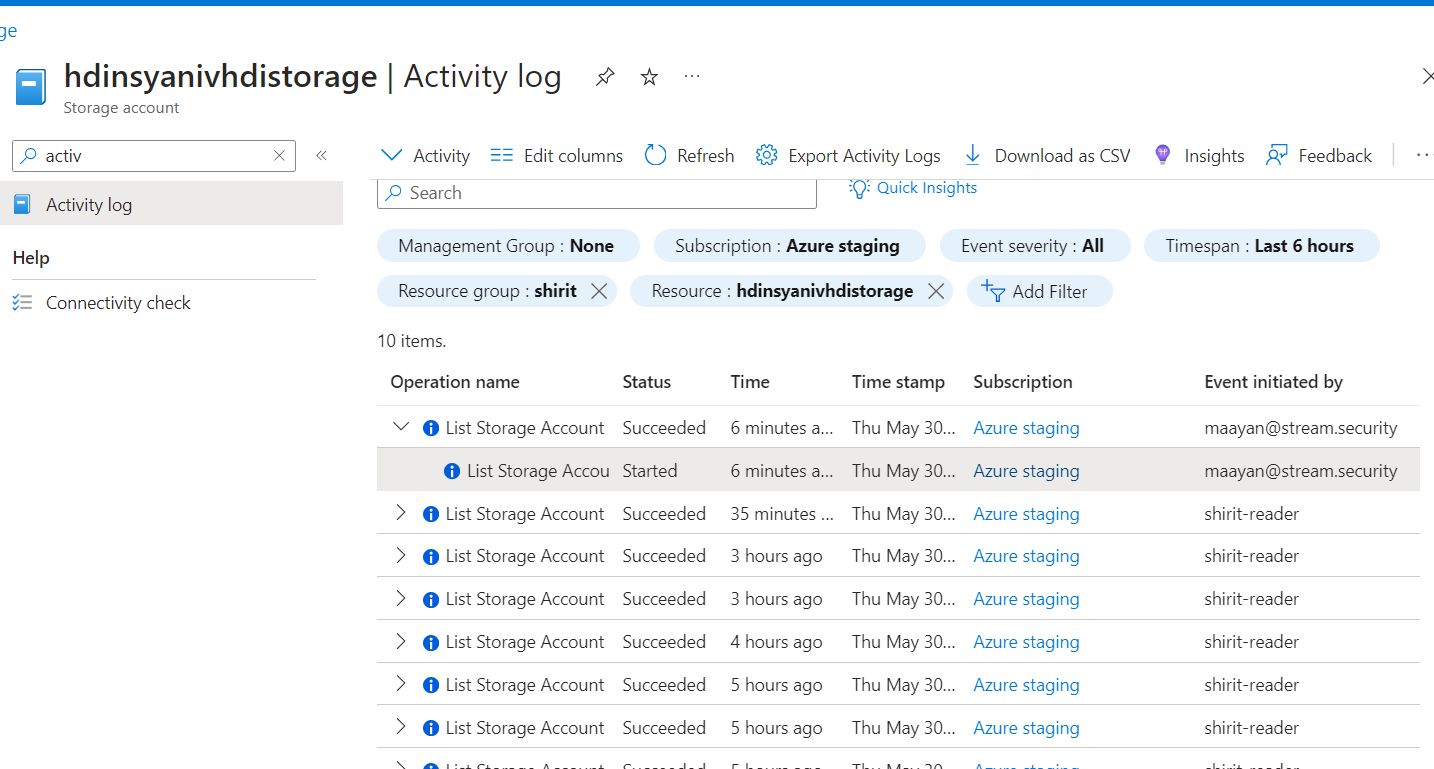Open Azure staging link in the Started row

(1026, 471)
